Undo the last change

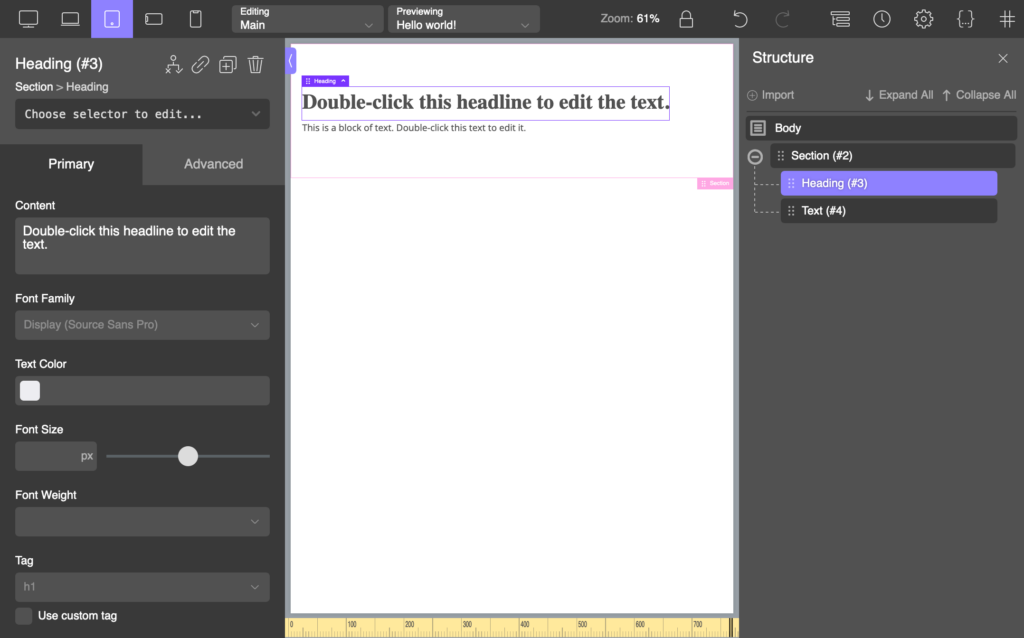click(739, 19)
